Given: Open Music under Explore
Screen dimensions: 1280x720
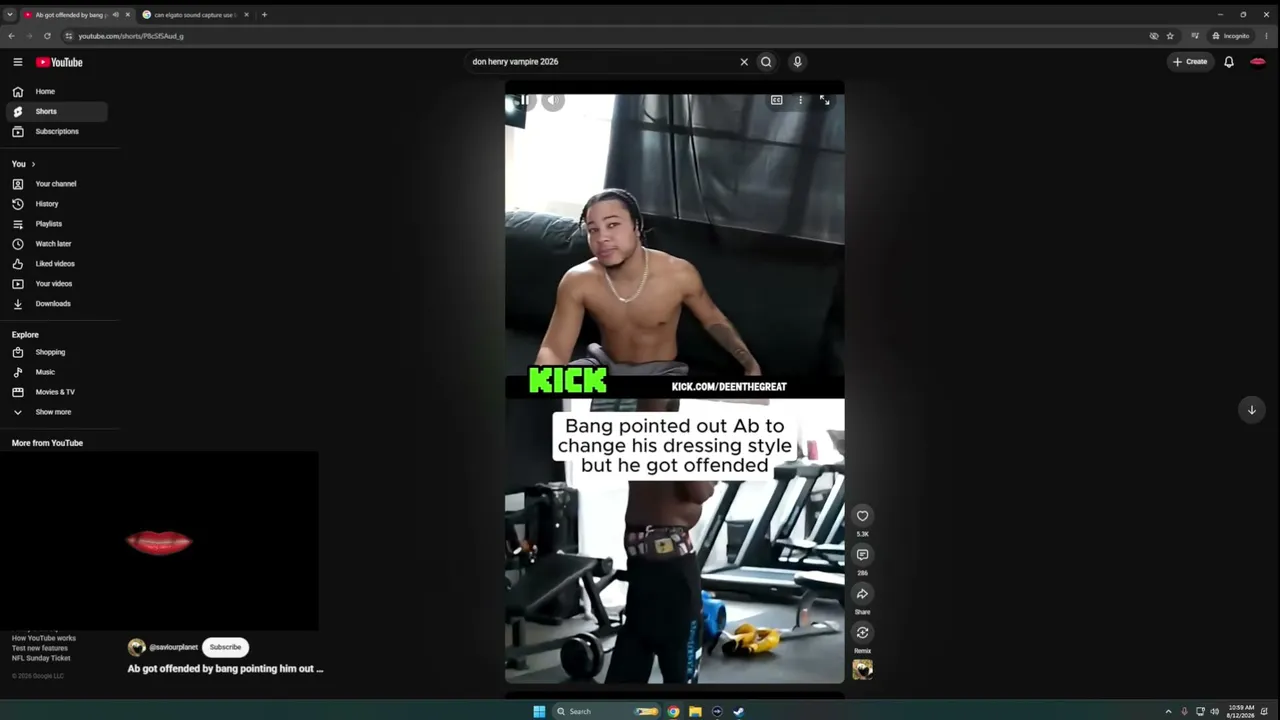Looking at the screenshot, I should tap(56, 372).
